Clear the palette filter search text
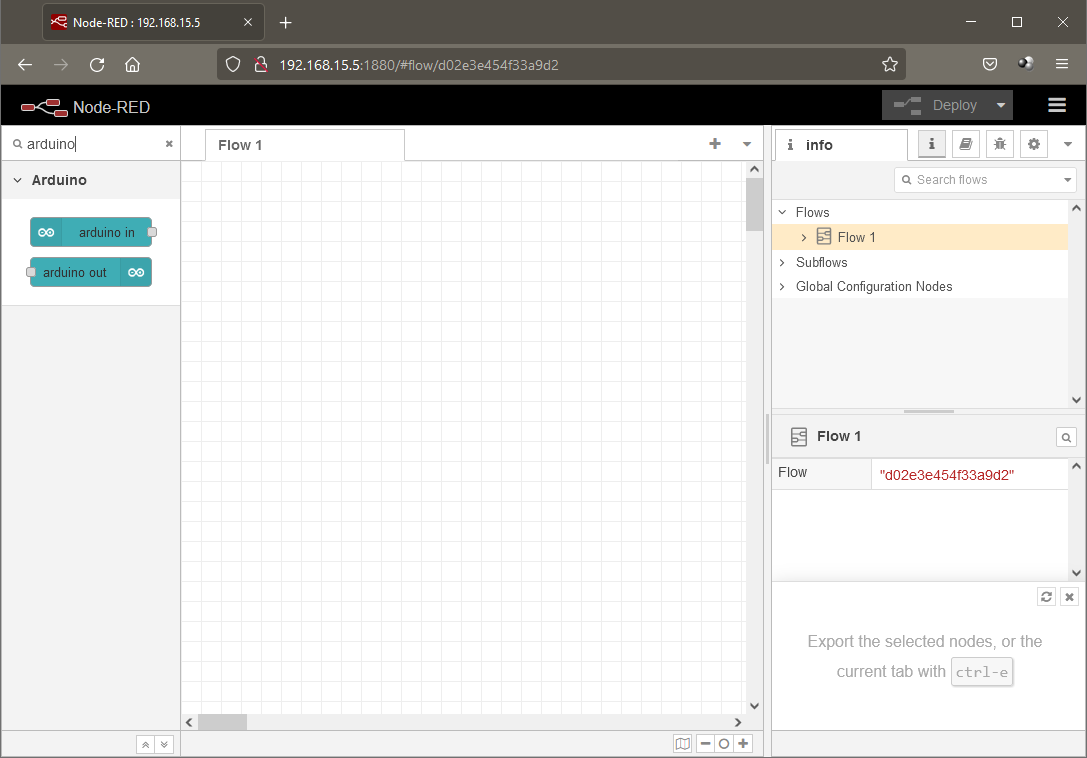Screen dimensions: 1087x758 pos(168,144)
